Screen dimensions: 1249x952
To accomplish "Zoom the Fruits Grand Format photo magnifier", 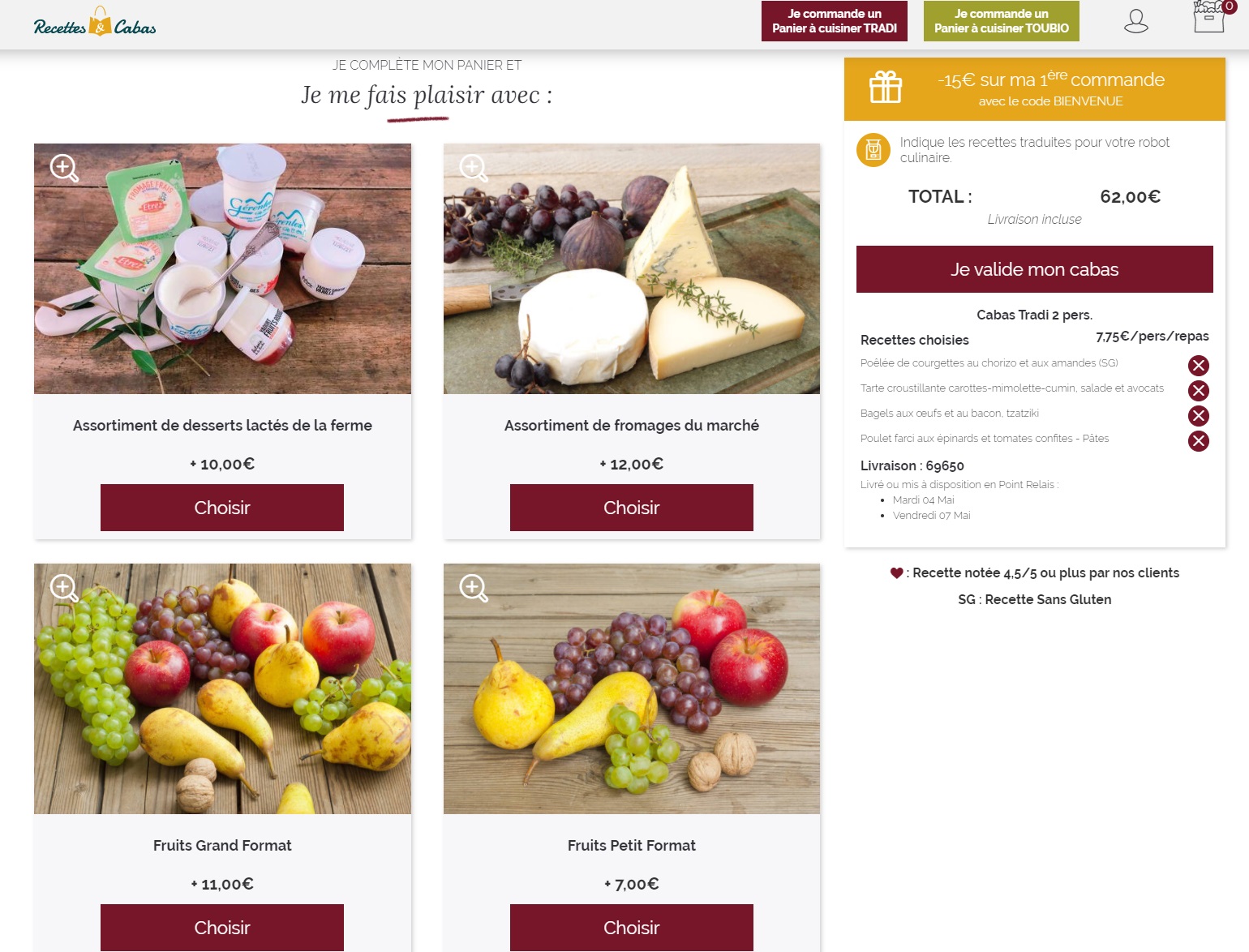I will coord(64,588).
